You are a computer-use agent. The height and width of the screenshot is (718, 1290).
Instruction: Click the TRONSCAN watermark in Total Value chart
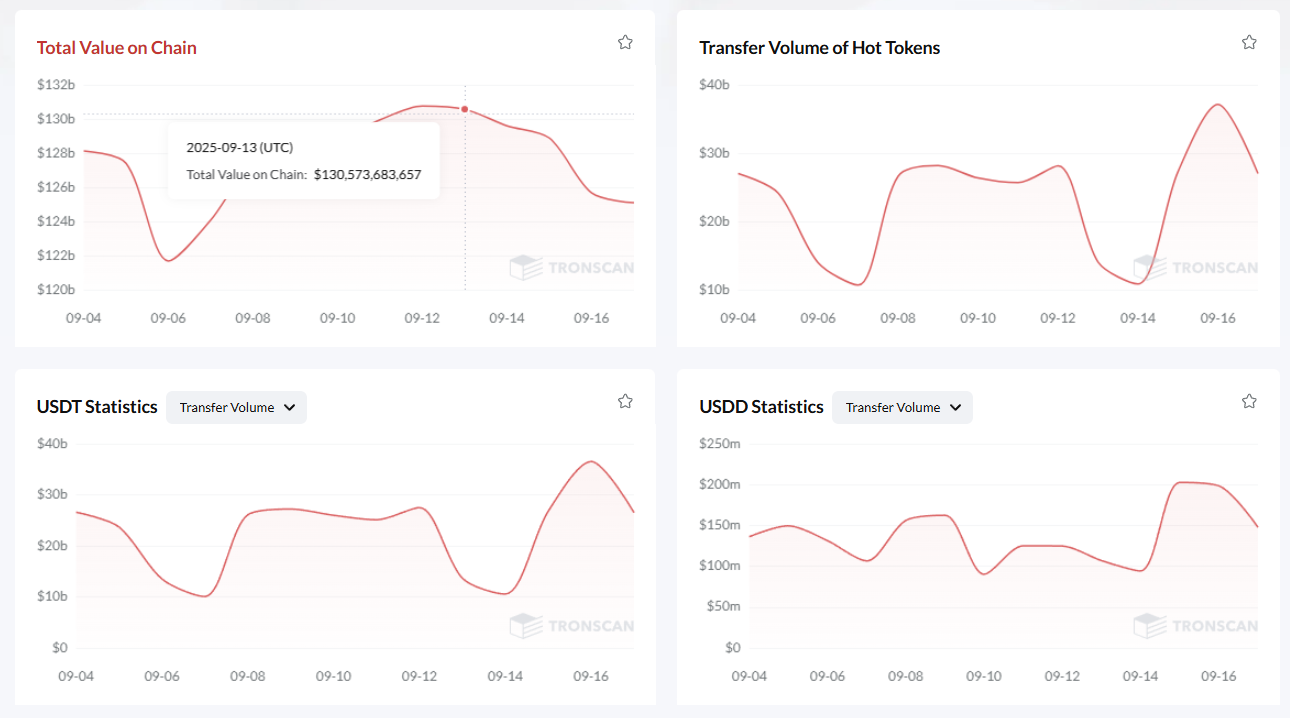572,267
